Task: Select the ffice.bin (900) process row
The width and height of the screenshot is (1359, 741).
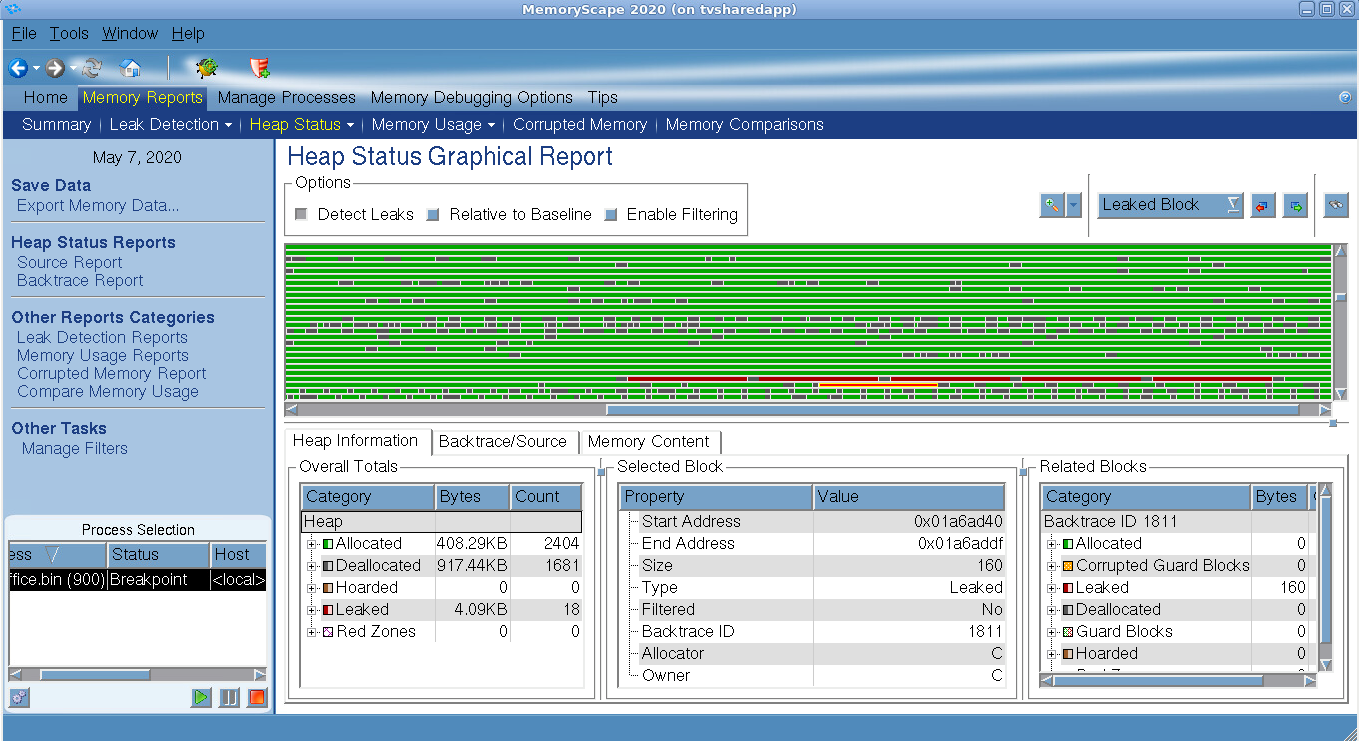Action: point(137,580)
